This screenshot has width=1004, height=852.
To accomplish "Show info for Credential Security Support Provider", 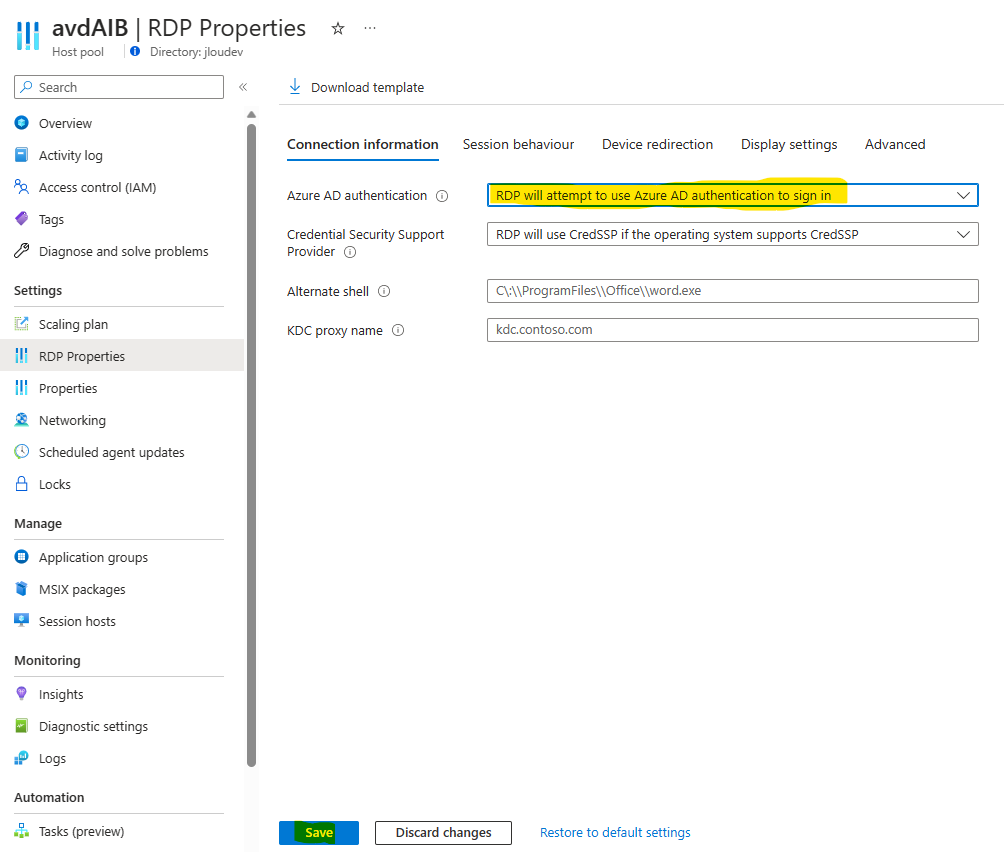I will [x=350, y=252].
